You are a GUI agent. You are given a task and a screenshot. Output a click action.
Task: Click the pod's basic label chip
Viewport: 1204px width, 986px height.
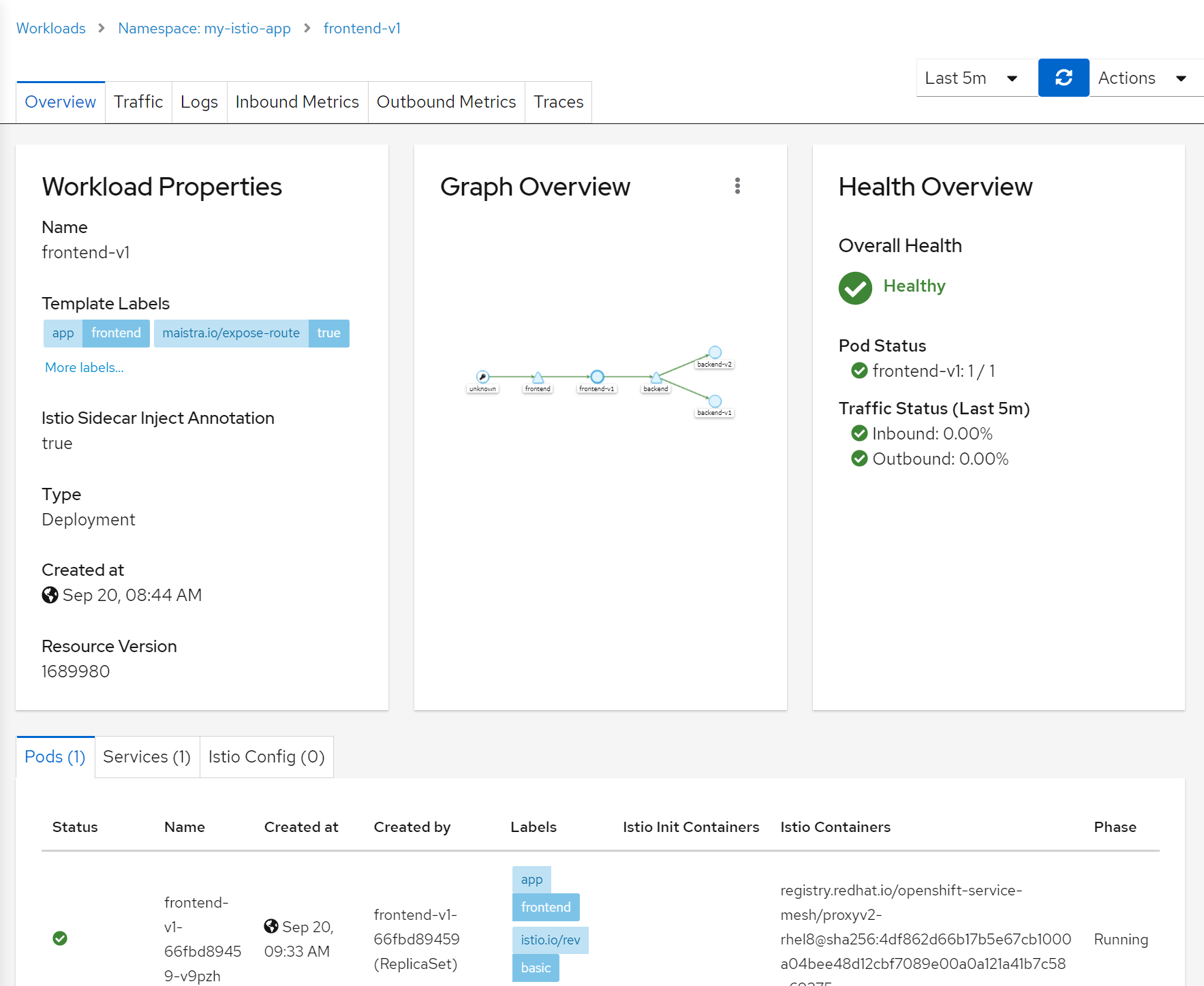click(x=536, y=968)
